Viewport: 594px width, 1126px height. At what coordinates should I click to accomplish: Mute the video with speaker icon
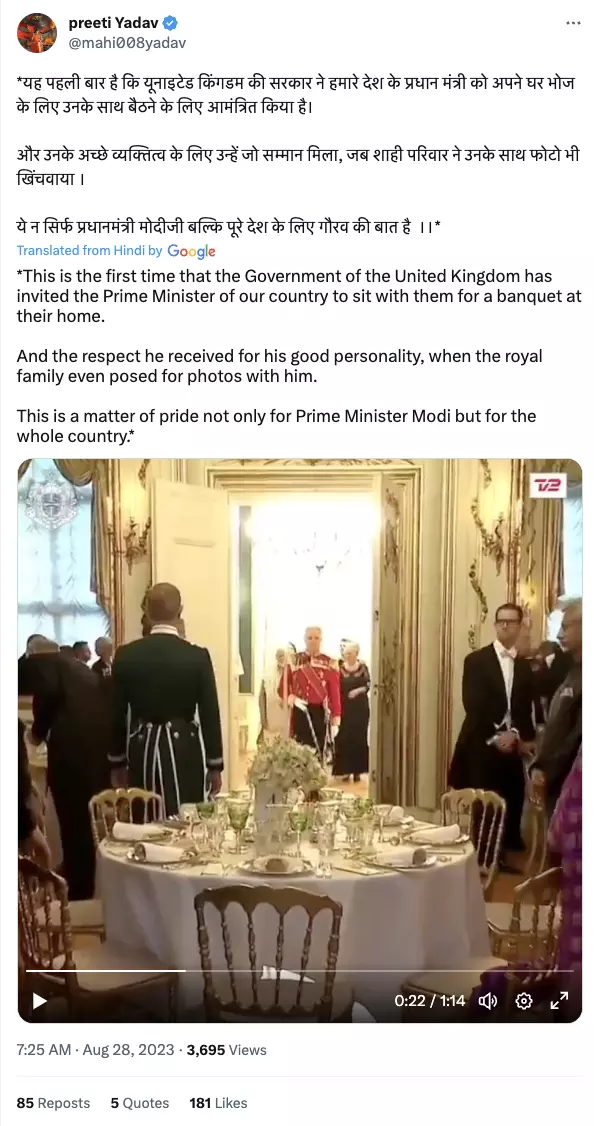click(488, 1000)
